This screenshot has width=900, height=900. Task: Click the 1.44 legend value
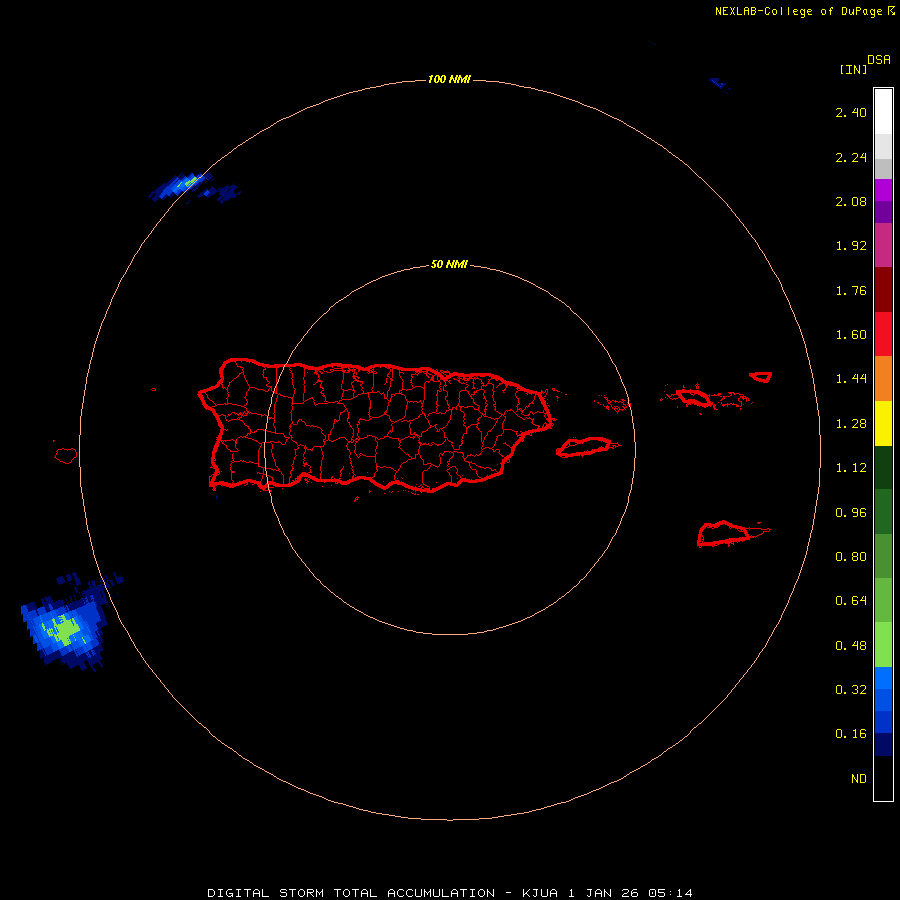click(x=851, y=379)
